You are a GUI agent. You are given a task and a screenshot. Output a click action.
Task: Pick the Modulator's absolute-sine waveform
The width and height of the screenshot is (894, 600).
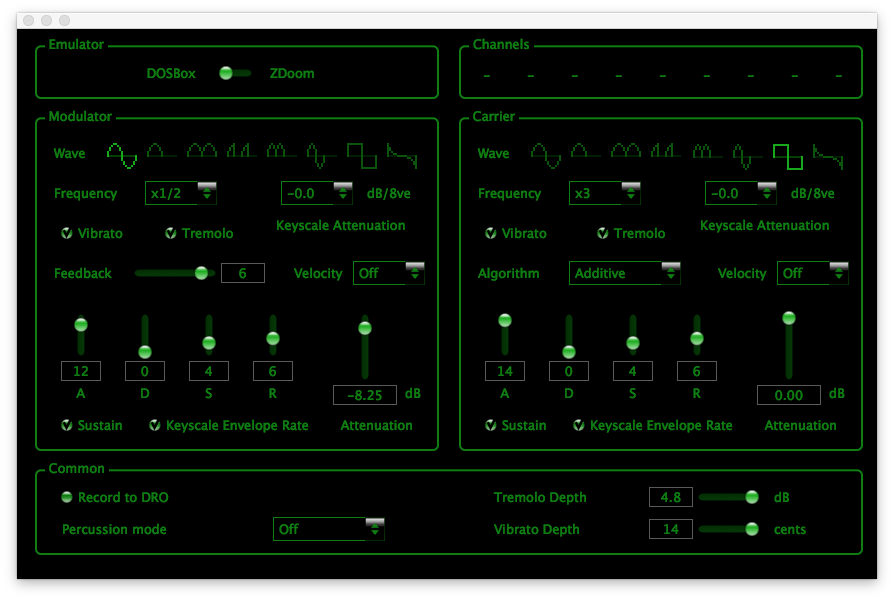pyautogui.click(x=202, y=154)
